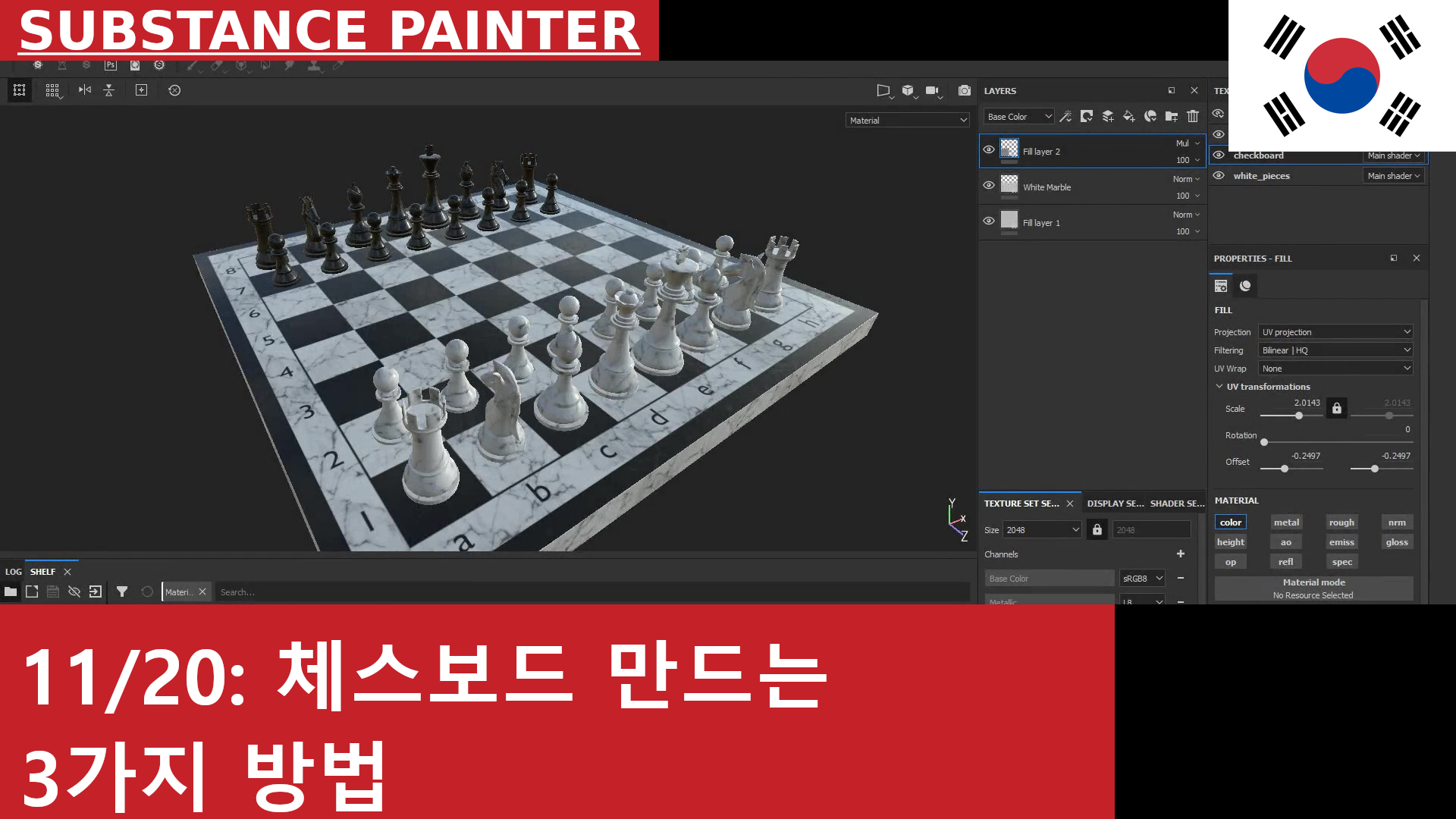Open the UV projection dropdown

[x=1335, y=331]
